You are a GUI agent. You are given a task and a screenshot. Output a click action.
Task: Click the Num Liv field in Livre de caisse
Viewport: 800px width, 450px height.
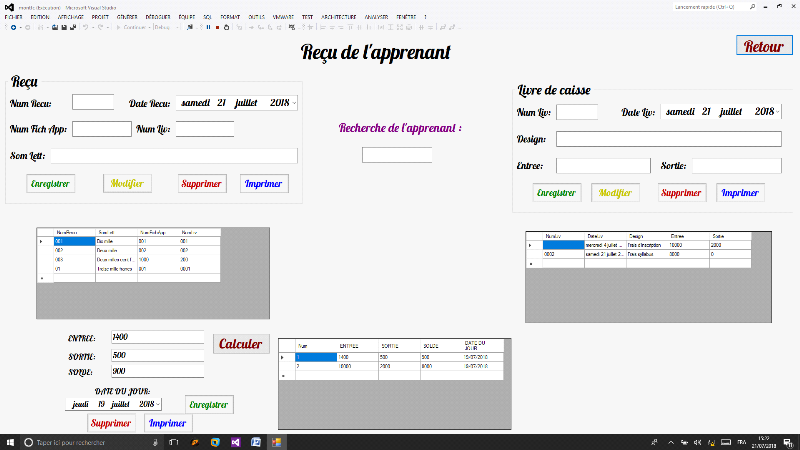point(577,112)
